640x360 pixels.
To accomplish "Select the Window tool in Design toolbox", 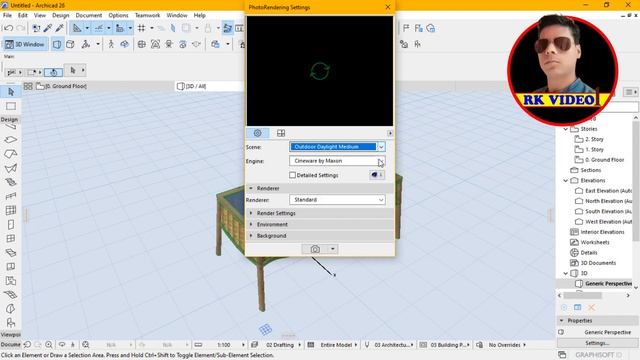I will 11,238.
